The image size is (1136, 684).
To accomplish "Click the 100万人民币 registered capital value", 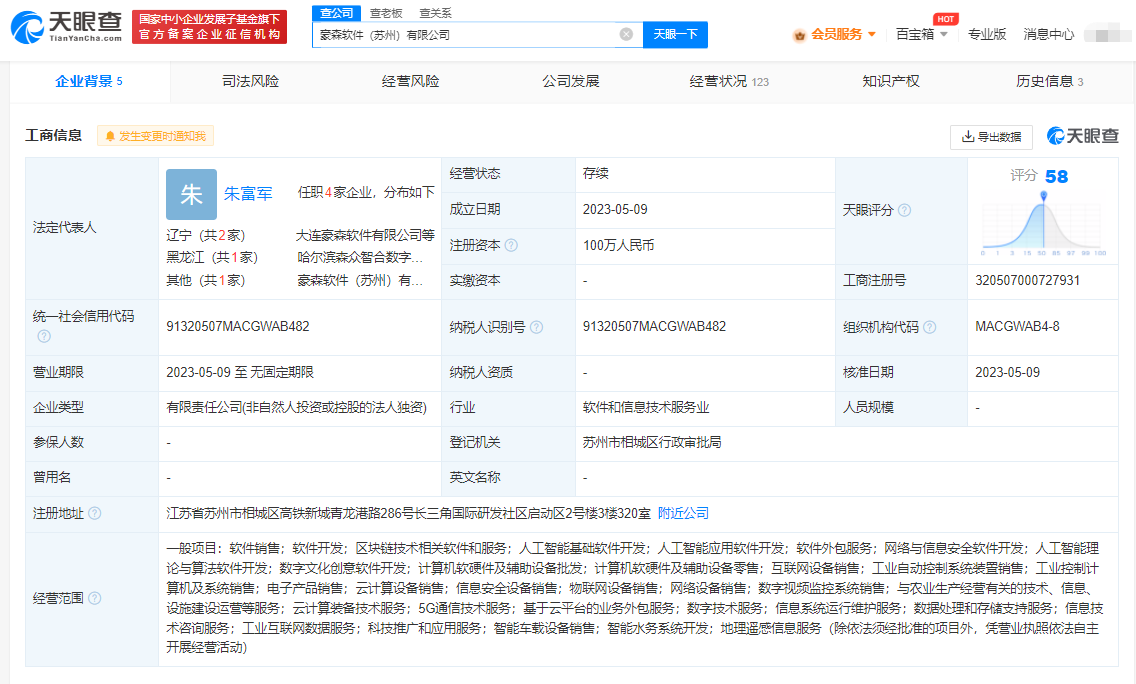I will point(618,246).
